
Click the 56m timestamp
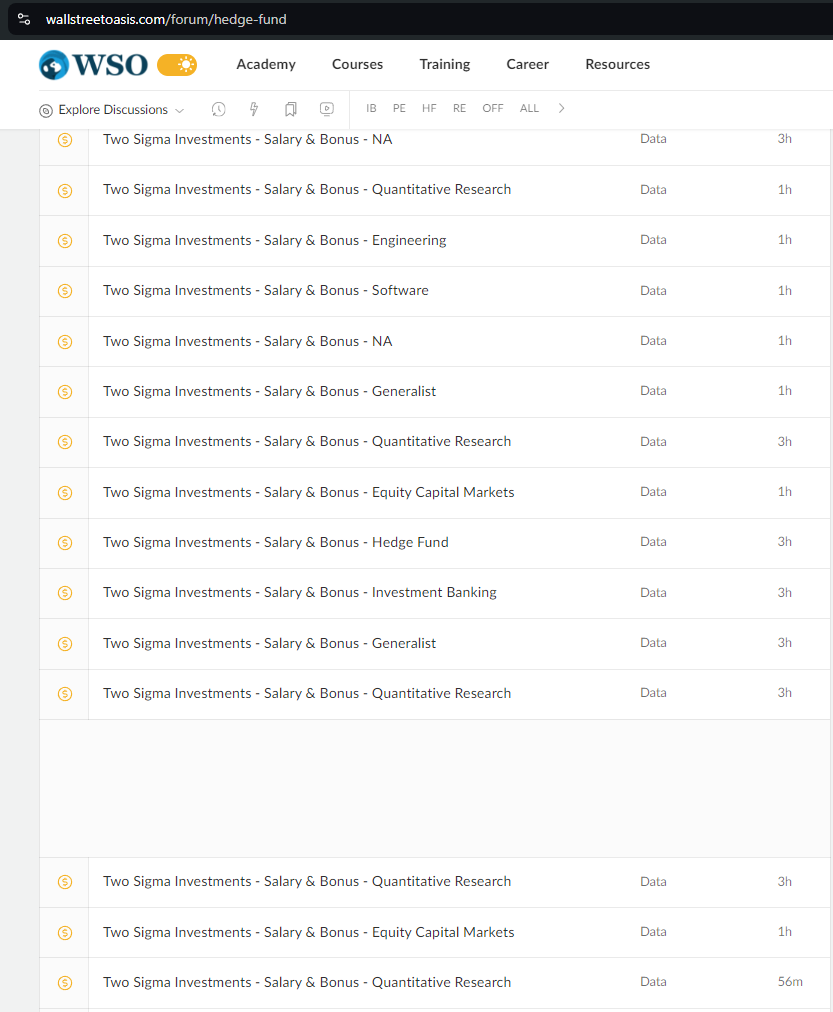click(x=790, y=982)
